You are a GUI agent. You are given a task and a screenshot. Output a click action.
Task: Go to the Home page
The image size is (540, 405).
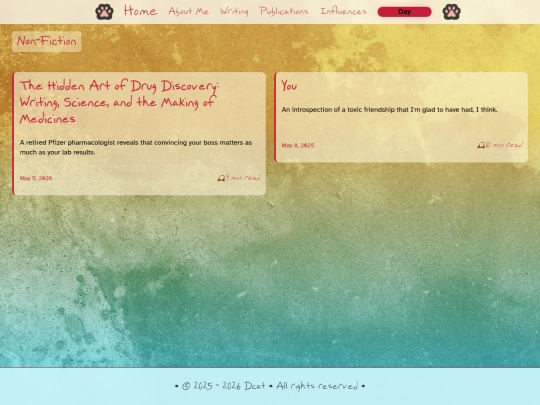(x=141, y=11)
